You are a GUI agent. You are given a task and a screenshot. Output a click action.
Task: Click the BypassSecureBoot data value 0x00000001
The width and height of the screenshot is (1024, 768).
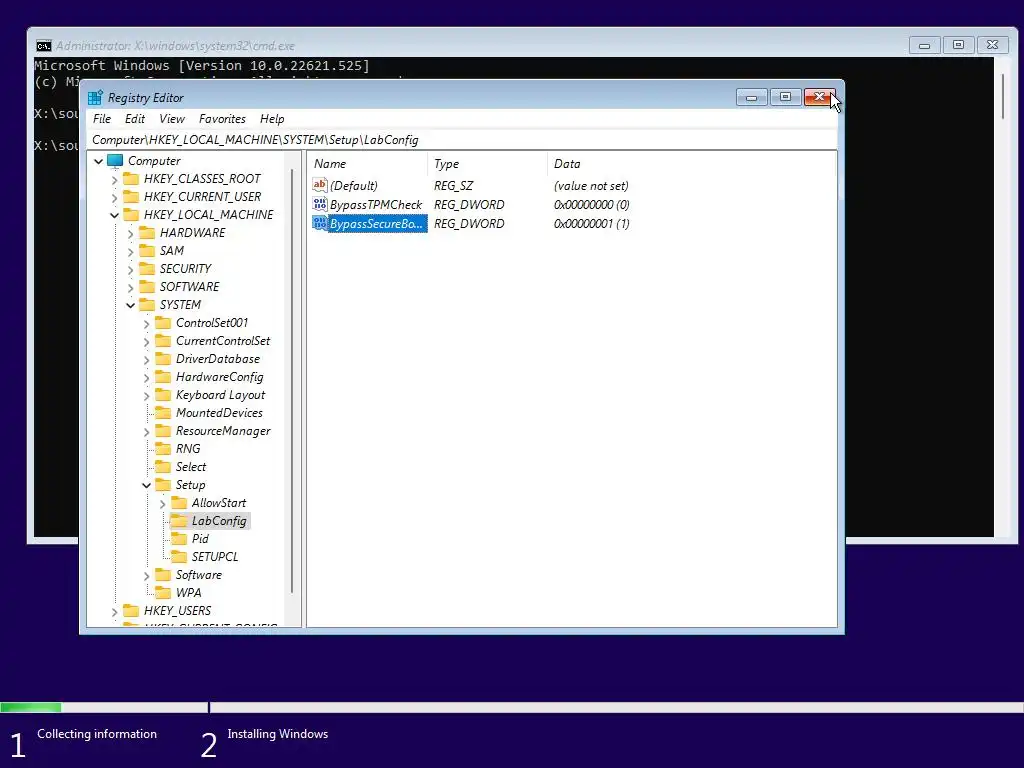pyautogui.click(x=592, y=223)
